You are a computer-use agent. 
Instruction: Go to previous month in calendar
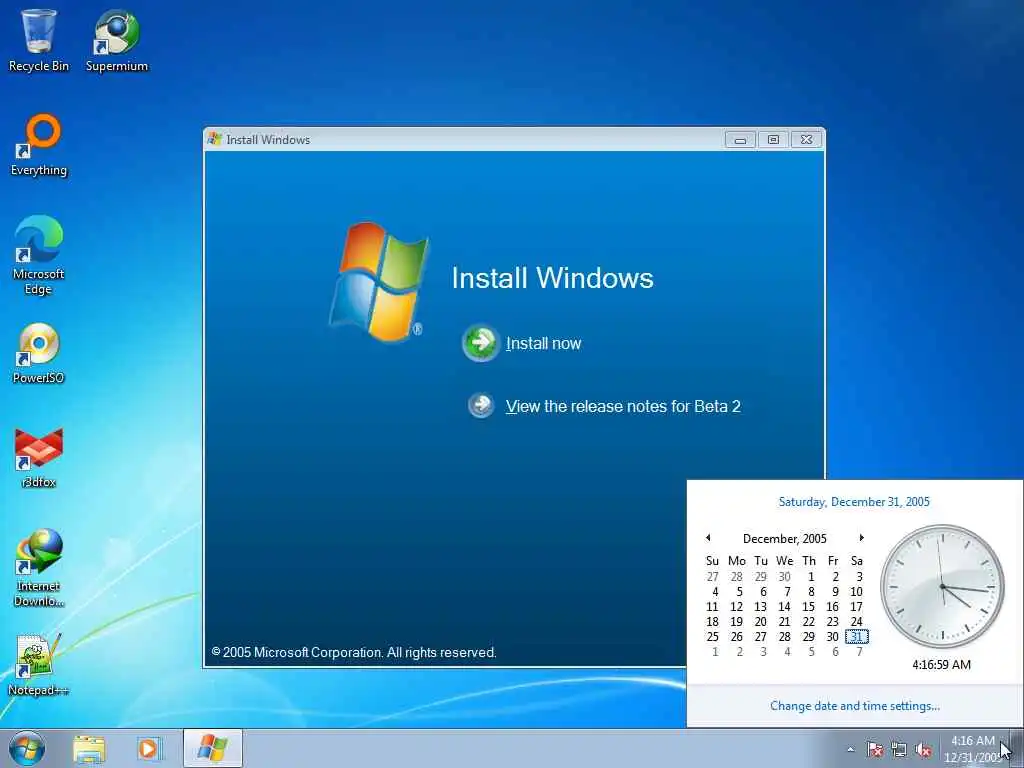[708, 538]
